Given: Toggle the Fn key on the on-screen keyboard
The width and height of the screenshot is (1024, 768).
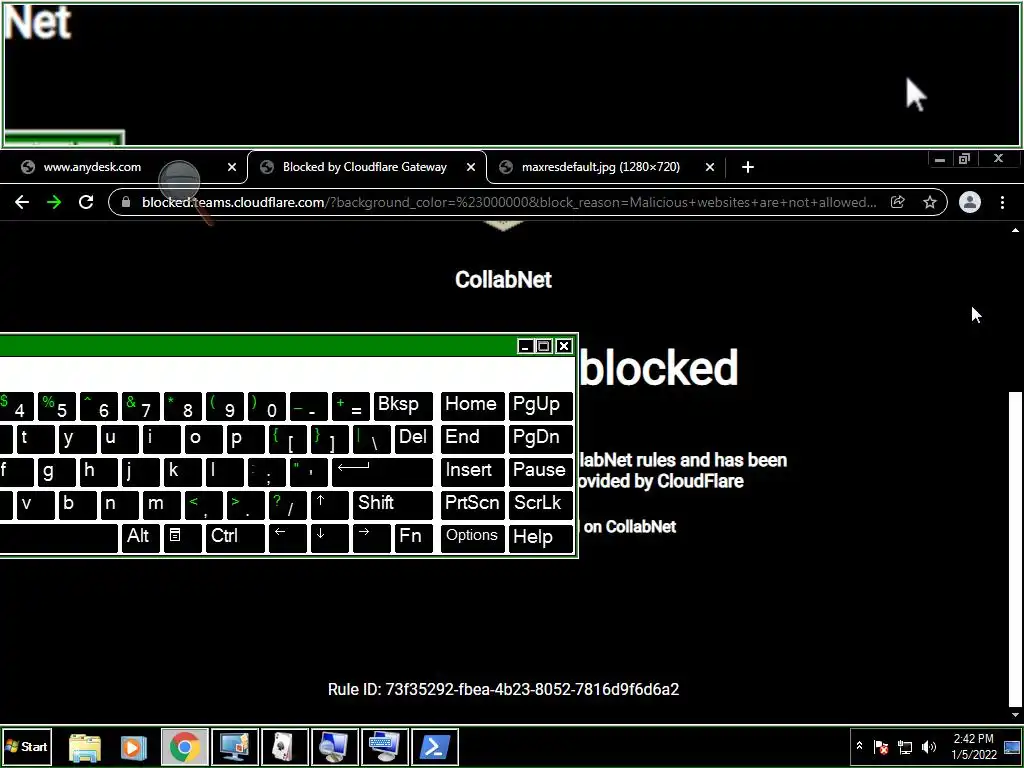Looking at the screenshot, I should pos(413,538).
